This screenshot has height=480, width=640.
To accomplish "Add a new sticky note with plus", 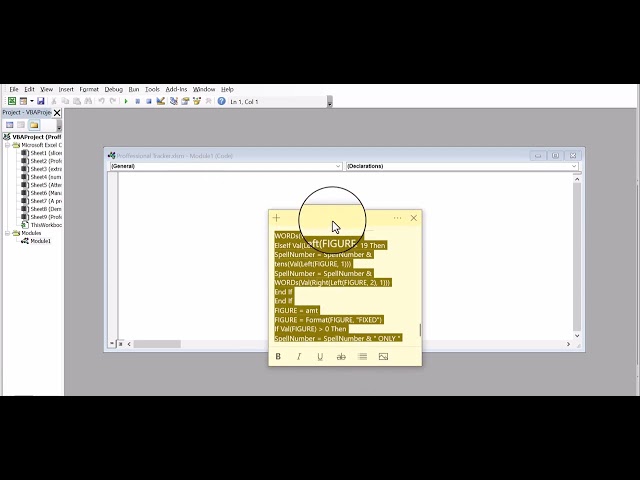I will (x=276, y=218).
